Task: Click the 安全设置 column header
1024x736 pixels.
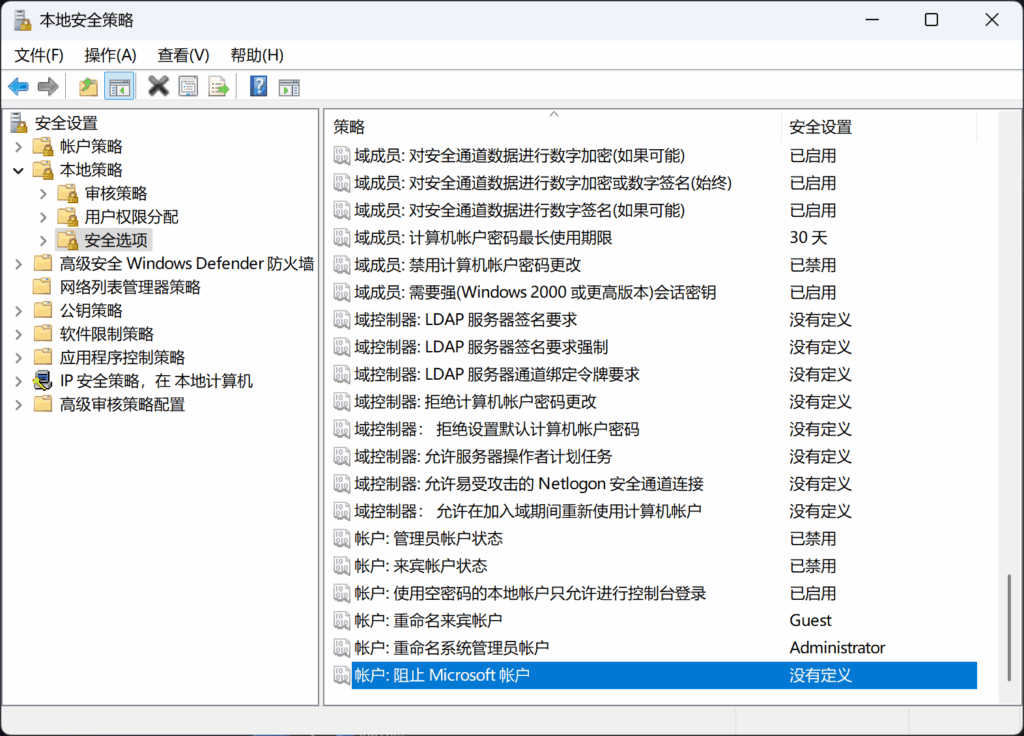Action: pos(820,126)
